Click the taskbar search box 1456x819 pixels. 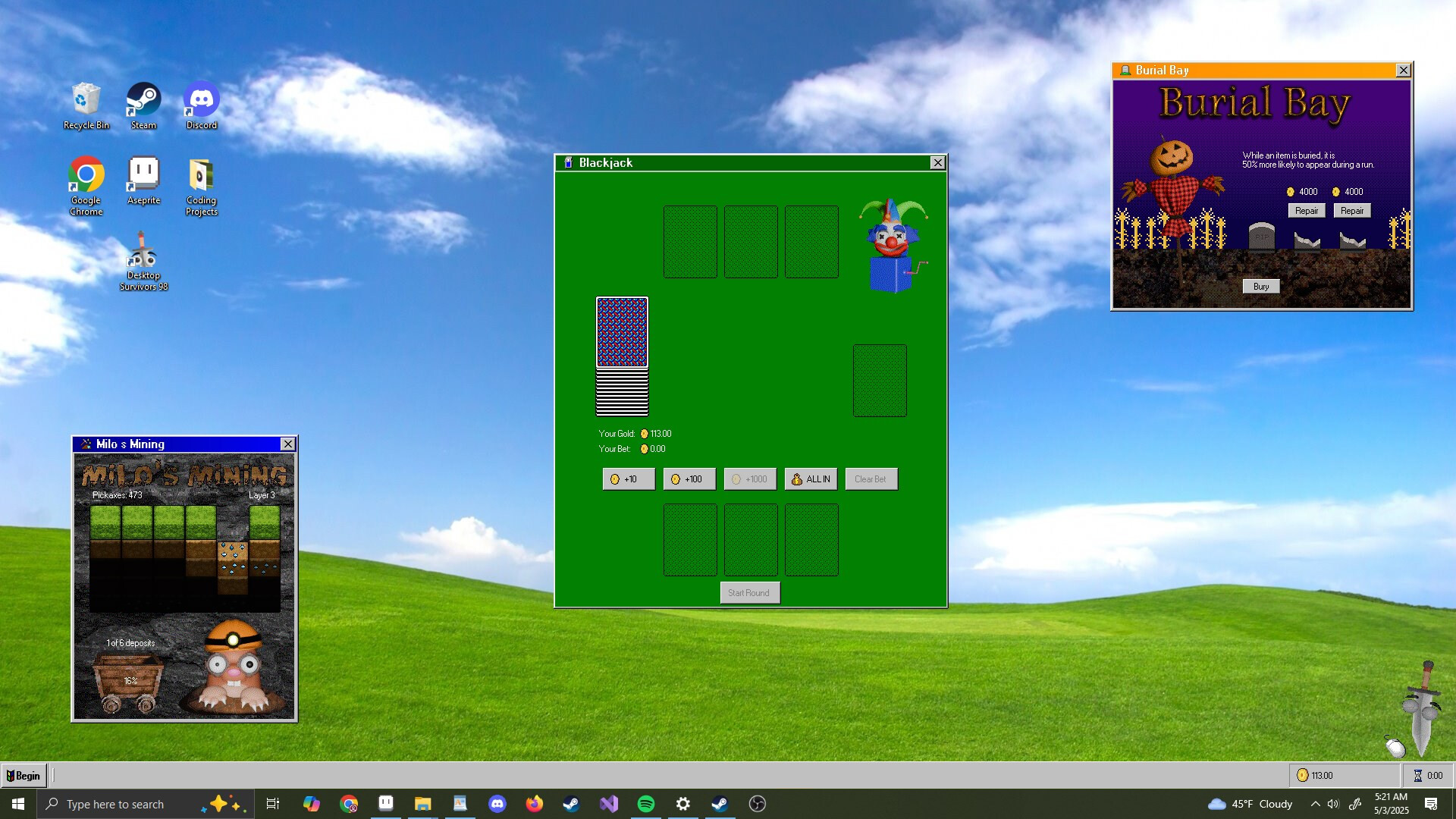point(121,803)
